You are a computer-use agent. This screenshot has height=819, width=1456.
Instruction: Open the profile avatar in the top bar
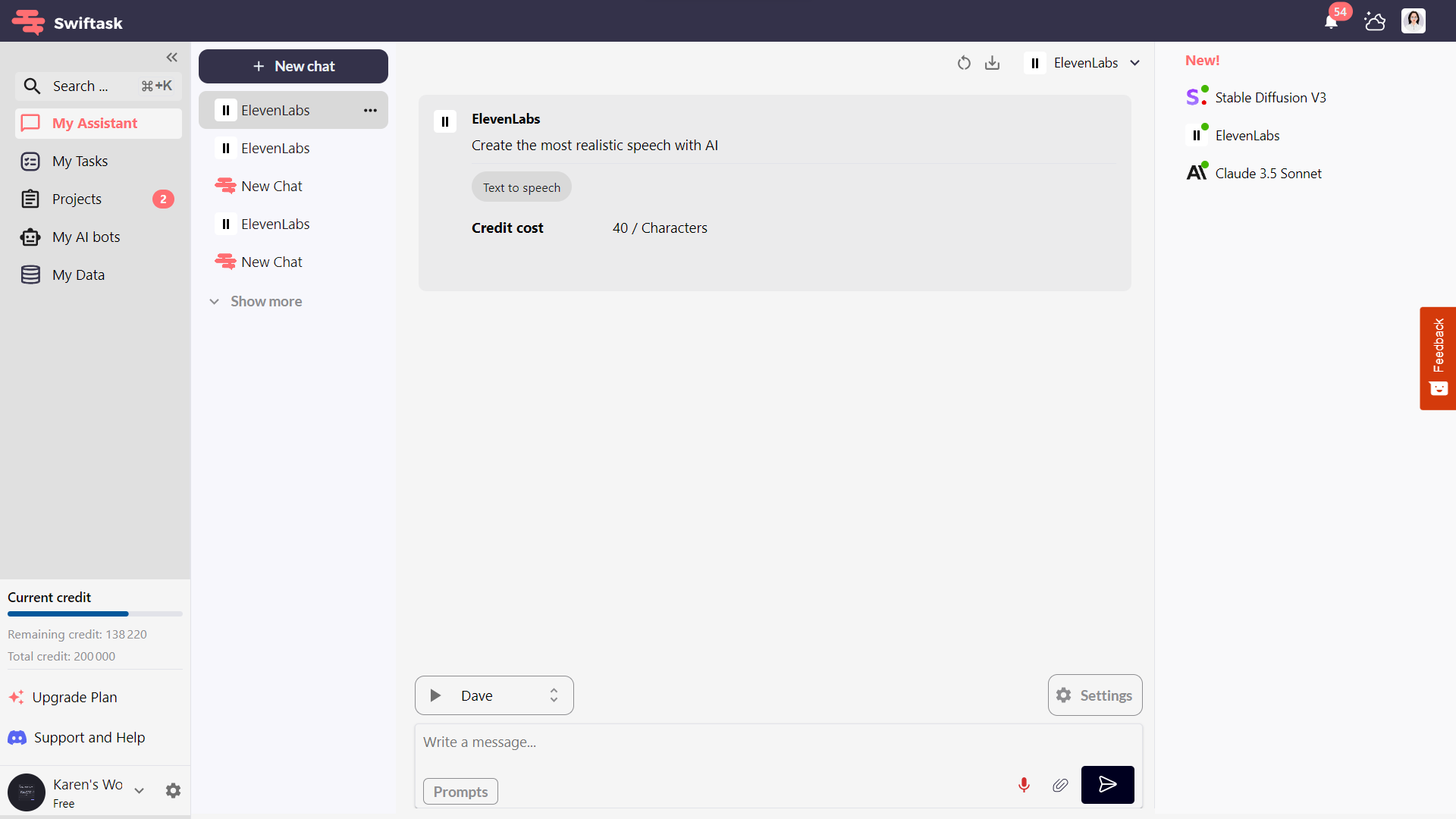[1414, 21]
